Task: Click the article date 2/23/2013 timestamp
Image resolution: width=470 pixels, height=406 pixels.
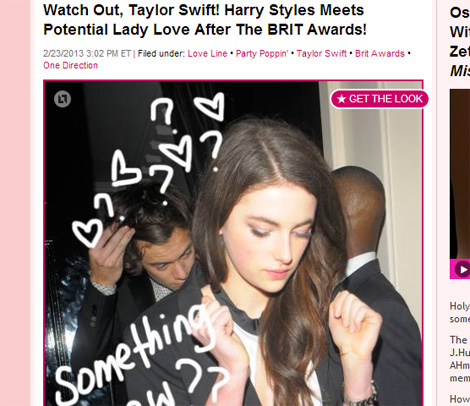Action: click(x=87, y=54)
